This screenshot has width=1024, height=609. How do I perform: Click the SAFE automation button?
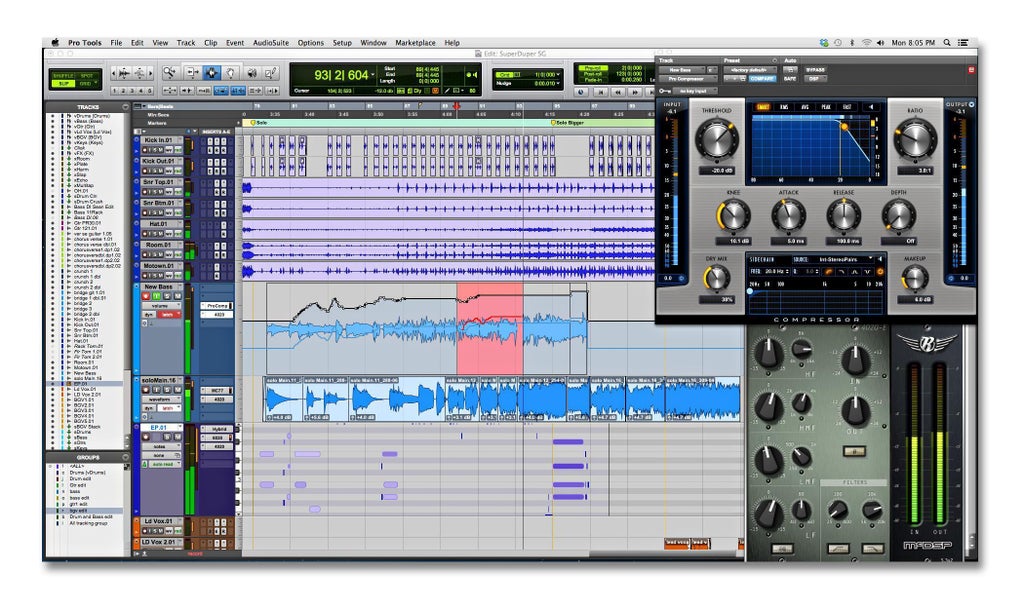coord(790,78)
